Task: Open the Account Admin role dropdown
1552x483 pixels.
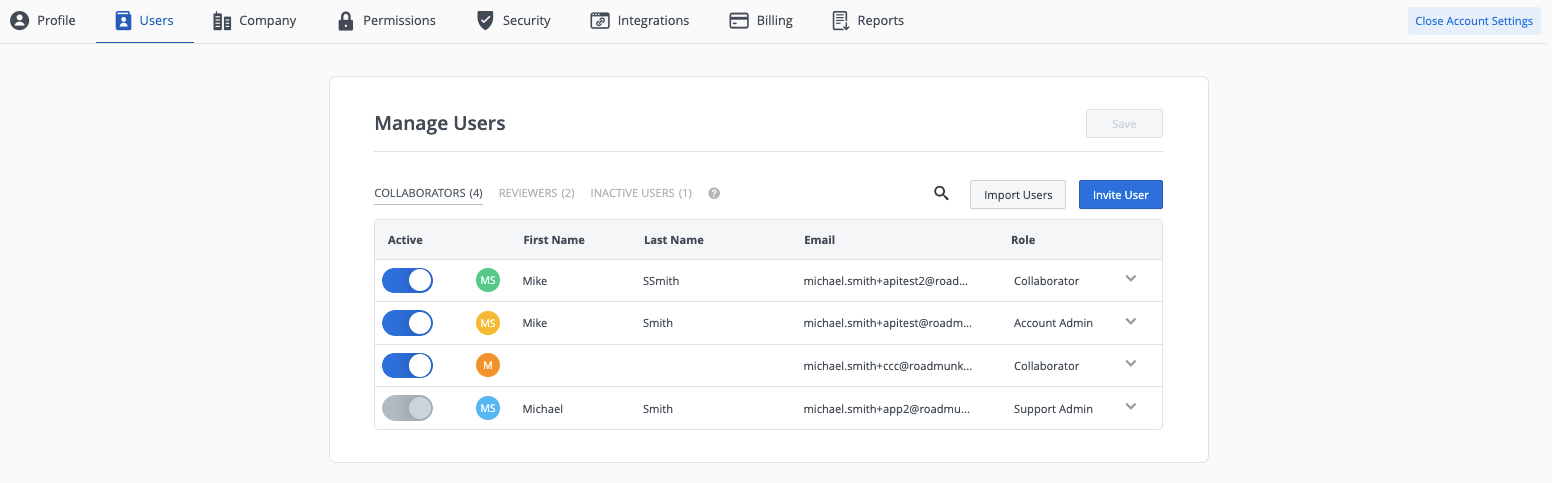Action: pos(1131,322)
